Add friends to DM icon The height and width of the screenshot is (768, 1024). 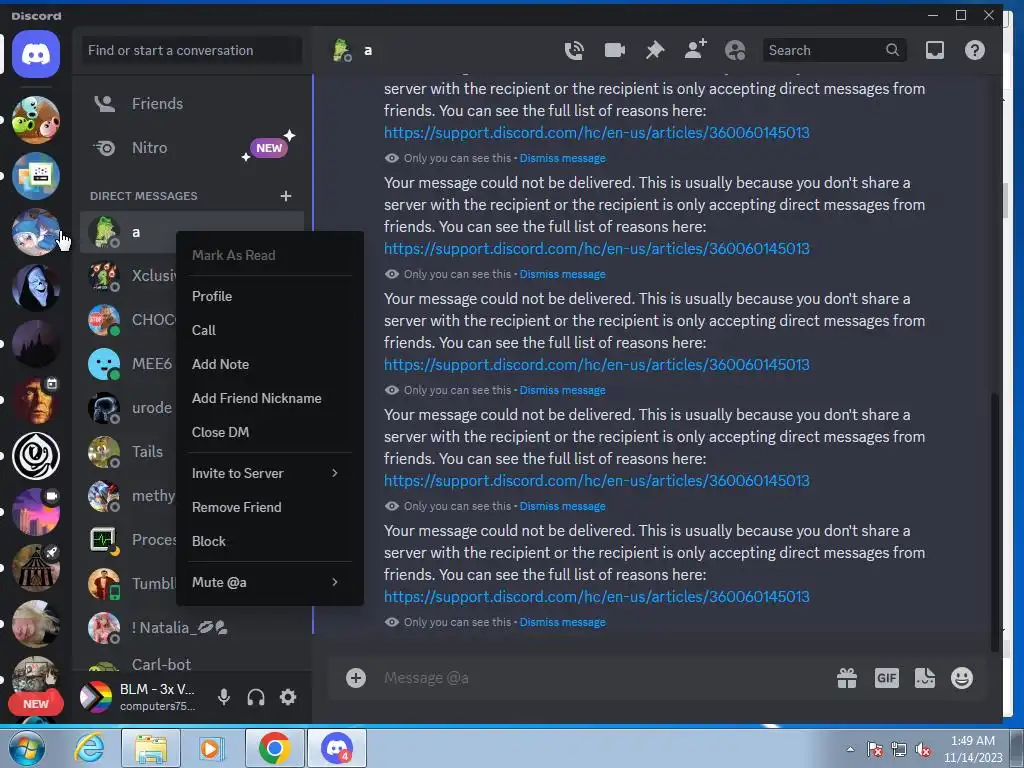coord(695,50)
